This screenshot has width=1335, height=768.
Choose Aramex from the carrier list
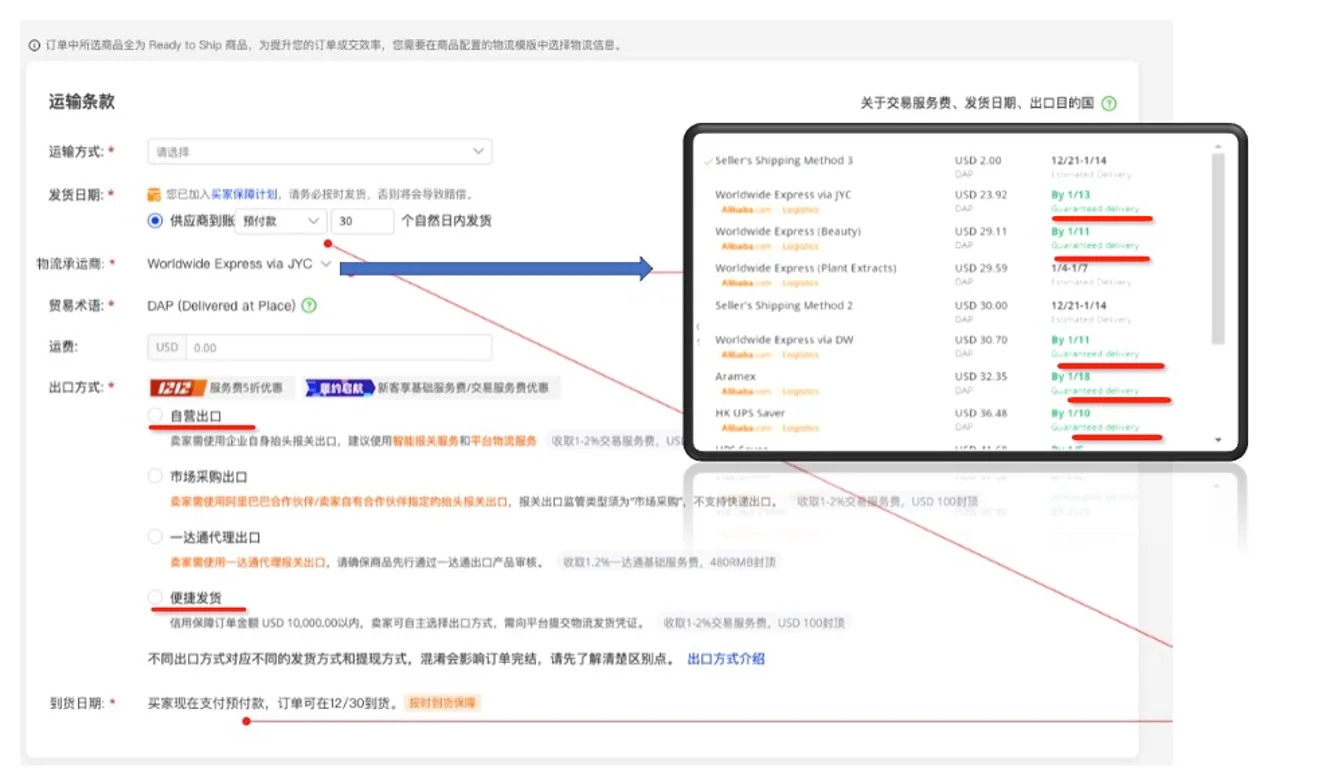(735, 377)
